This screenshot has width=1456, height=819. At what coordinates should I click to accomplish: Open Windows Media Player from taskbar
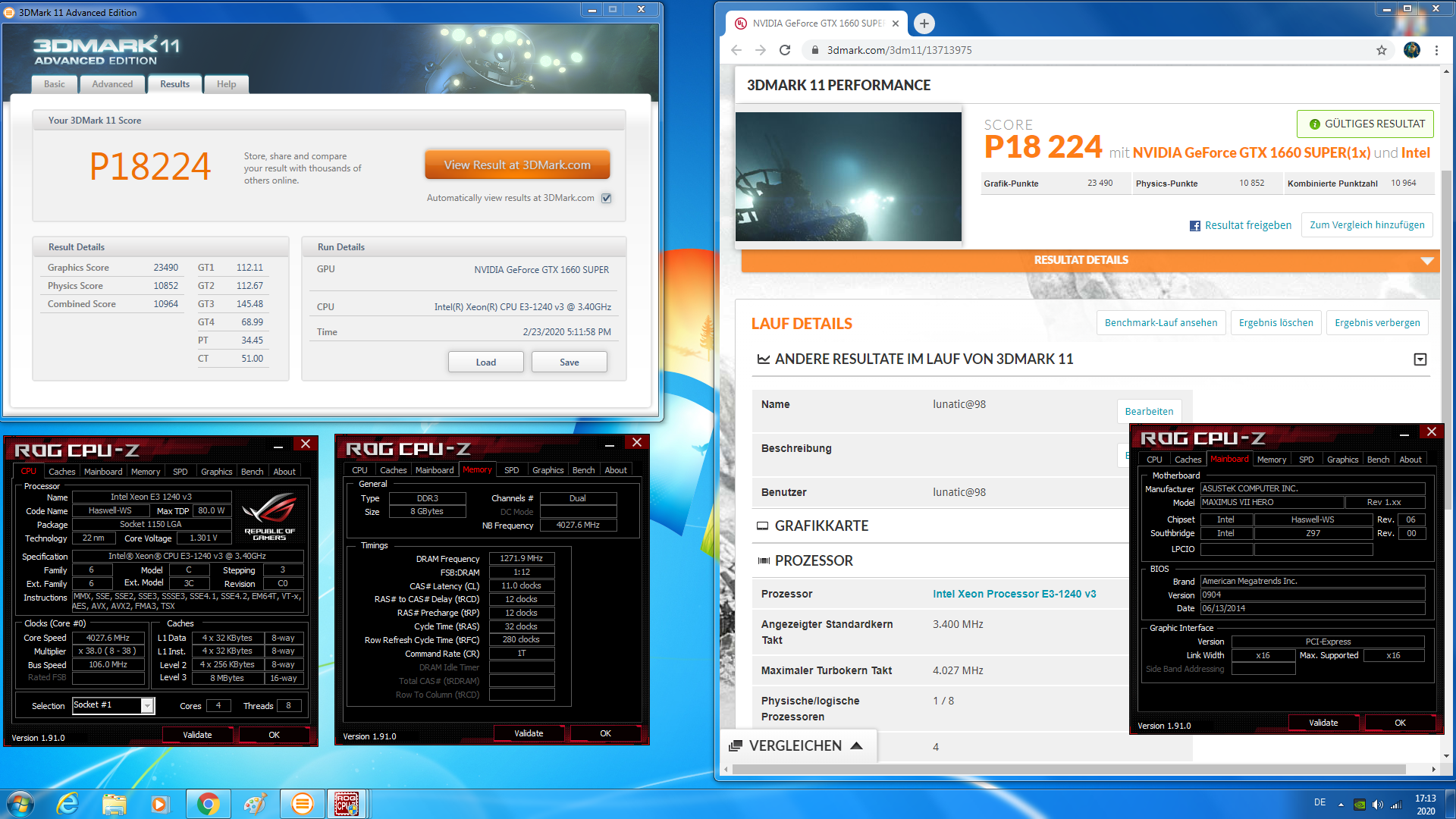159,804
